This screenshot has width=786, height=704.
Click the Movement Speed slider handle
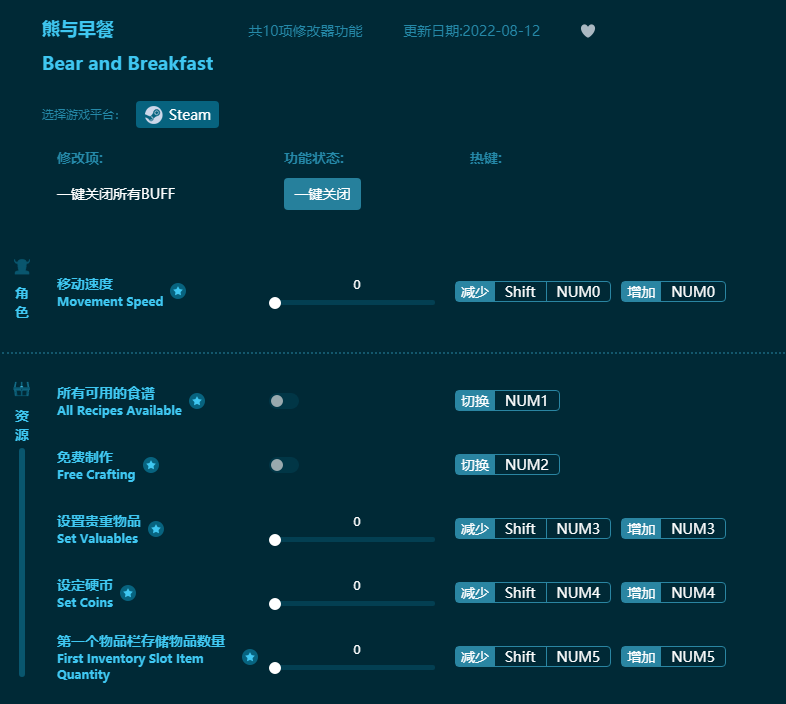[275, 303]
